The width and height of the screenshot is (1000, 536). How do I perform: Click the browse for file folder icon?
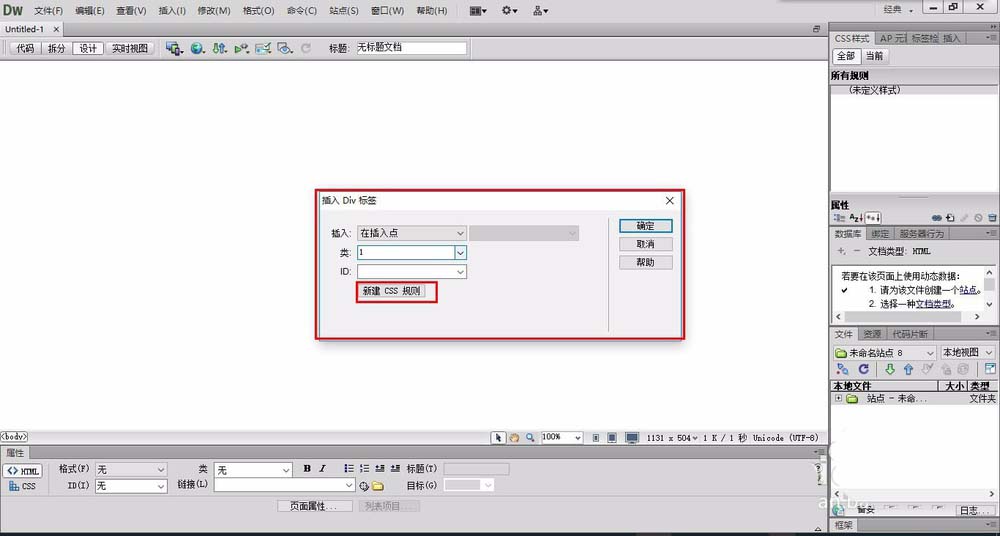(x=378, y=486)
